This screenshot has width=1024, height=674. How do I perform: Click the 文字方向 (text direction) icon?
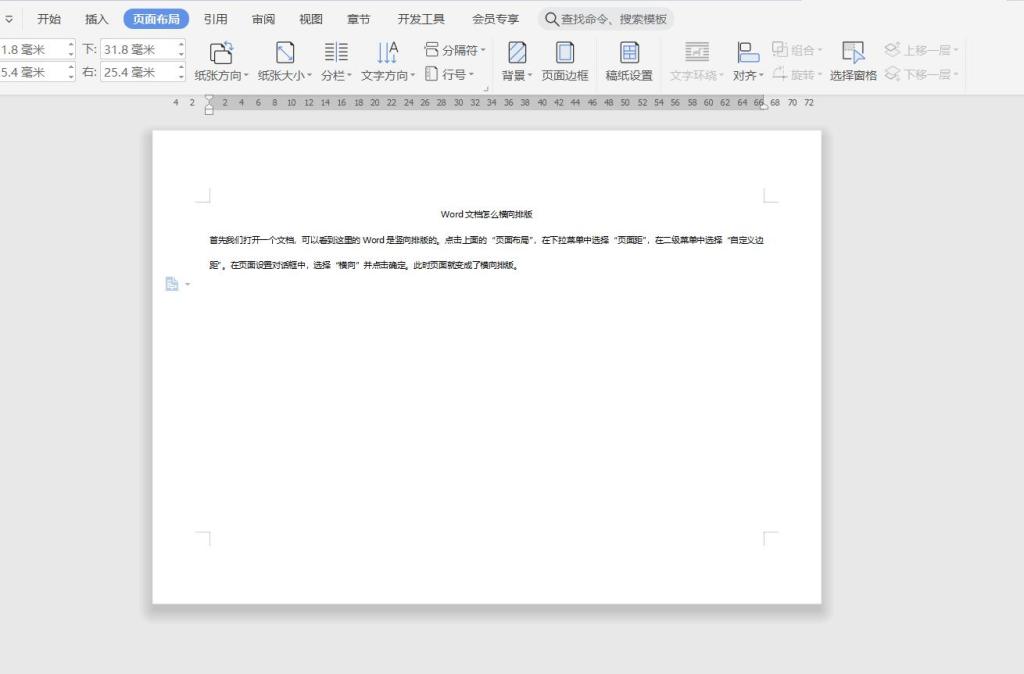387,53
